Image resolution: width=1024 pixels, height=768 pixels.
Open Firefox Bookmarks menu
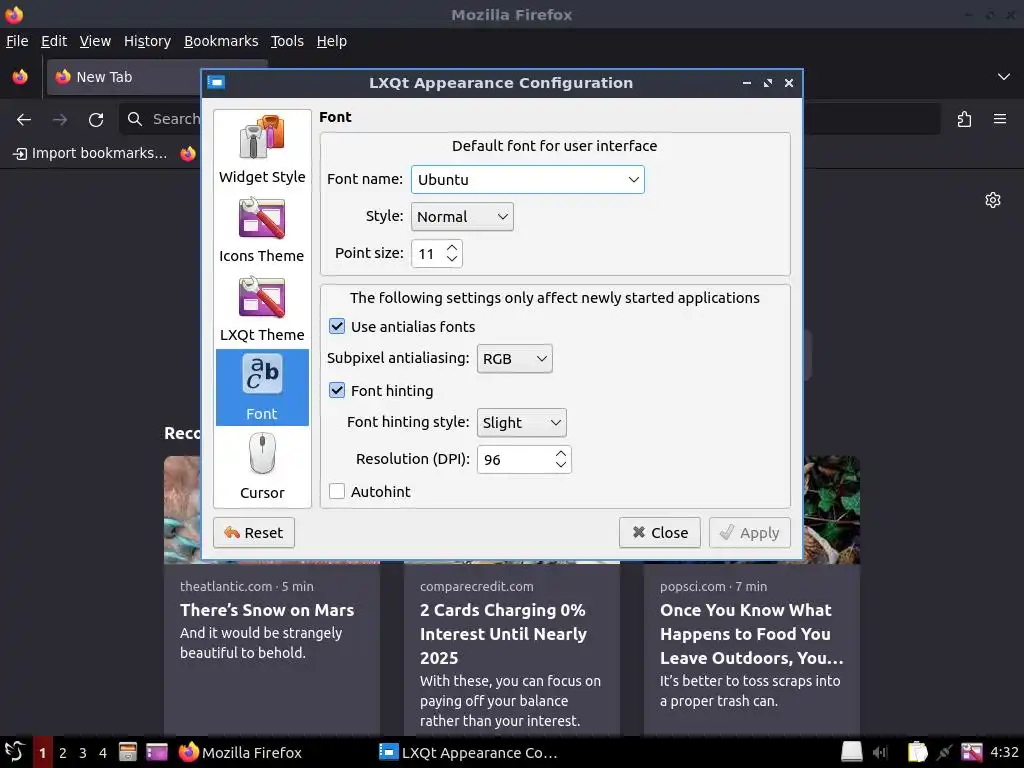click(x=221, y=41)
